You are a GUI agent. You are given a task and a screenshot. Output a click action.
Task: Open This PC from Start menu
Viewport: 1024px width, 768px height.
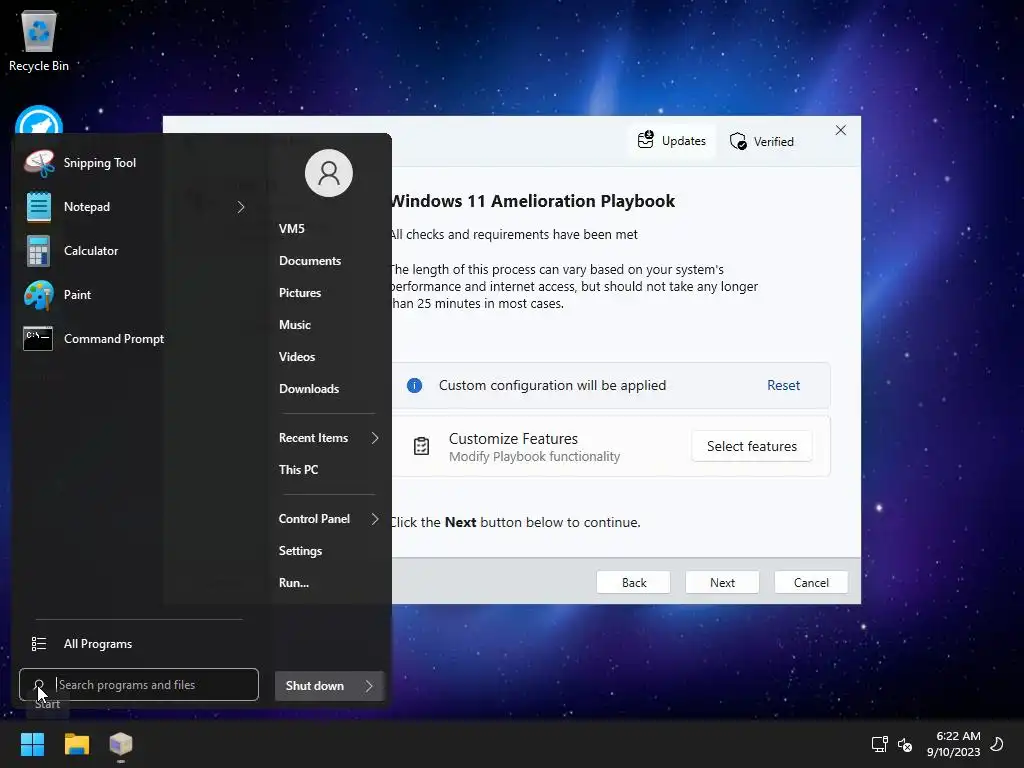298,470
